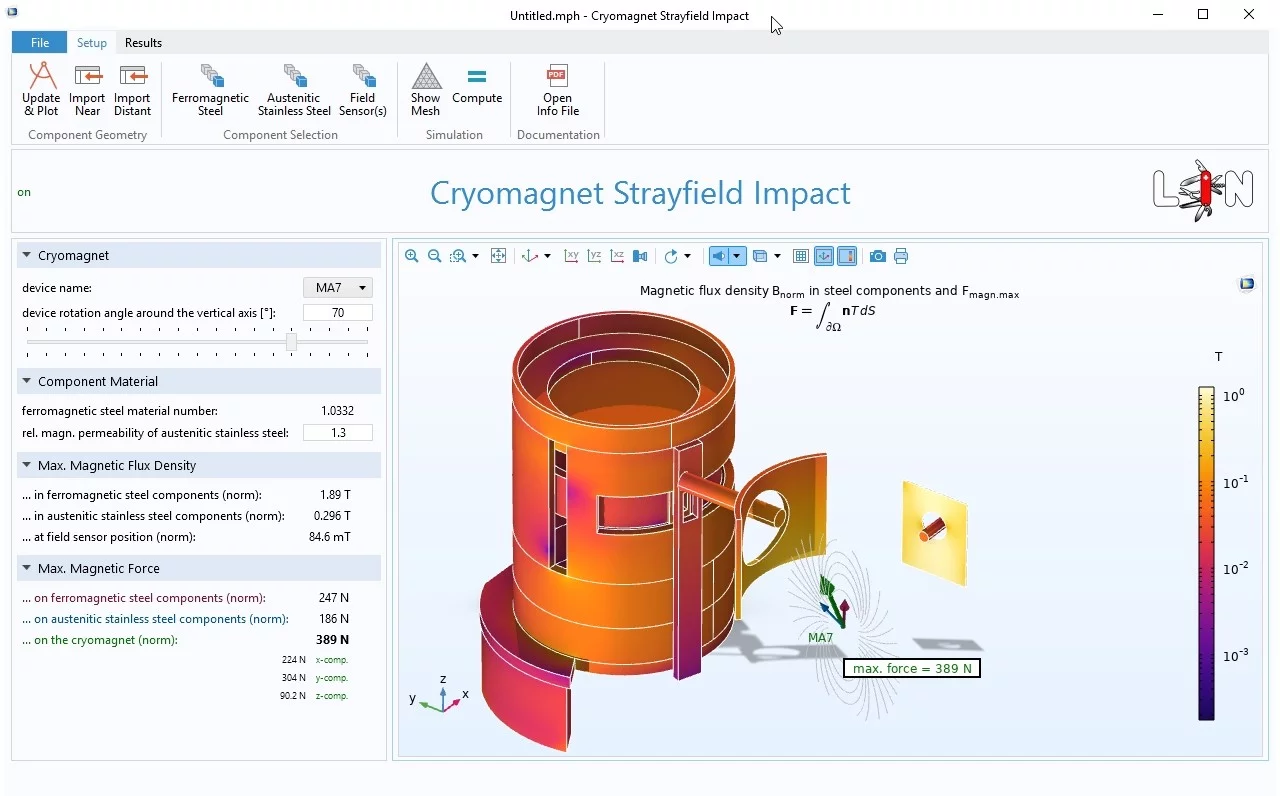Toggle the grid display in graphics toolbar

[x=800, y=256]
